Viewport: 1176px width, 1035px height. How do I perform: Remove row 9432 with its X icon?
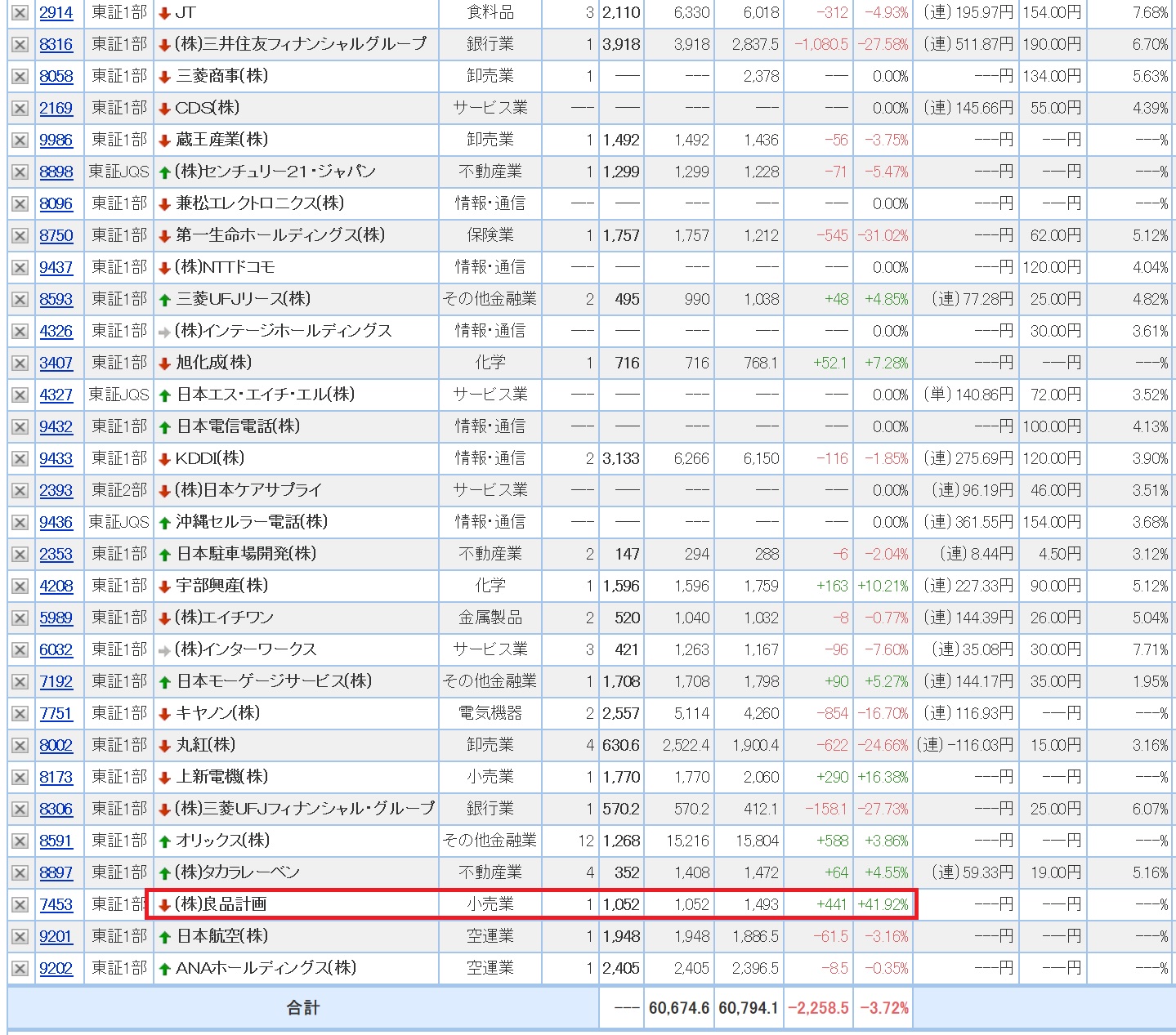pos(20,427)
